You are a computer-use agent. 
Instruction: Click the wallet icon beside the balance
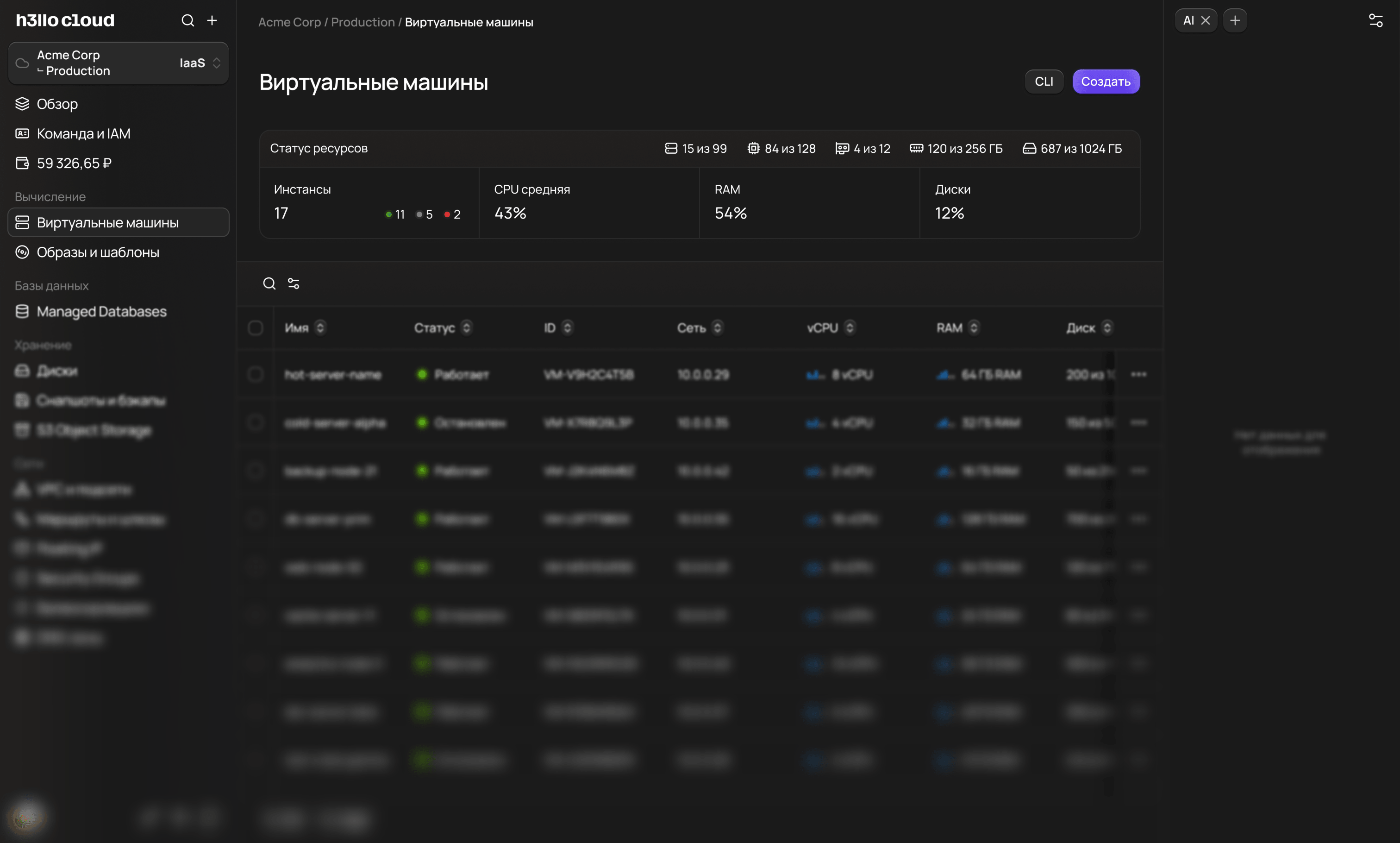tap(22, 163)
